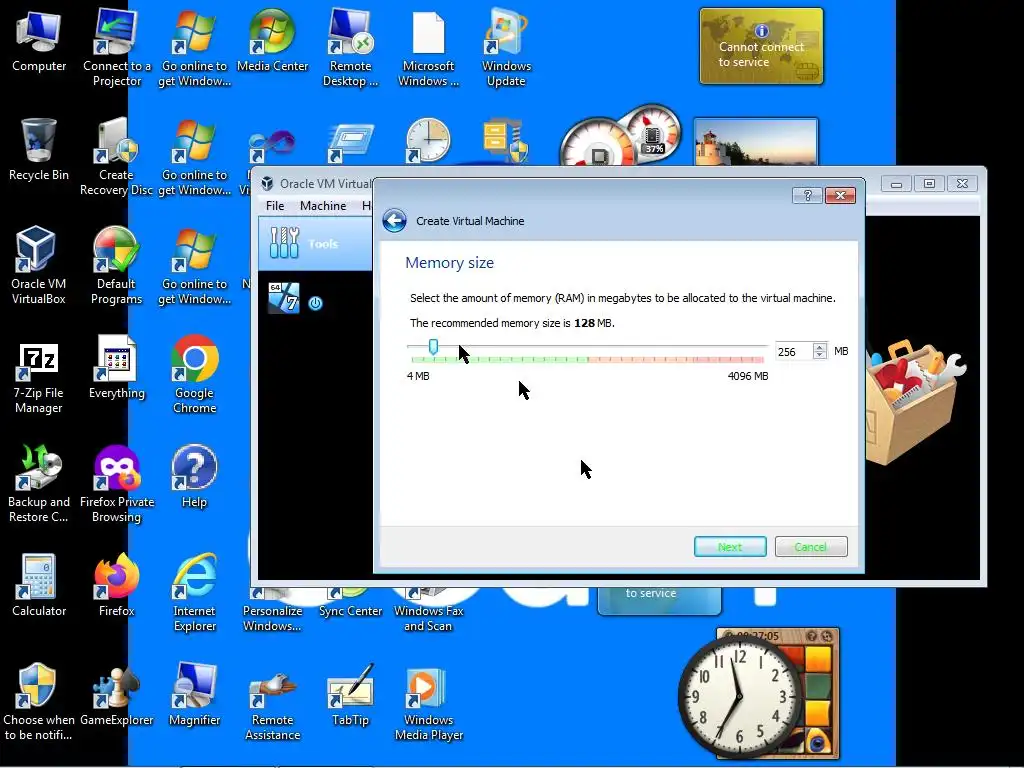
Task: Click the analog clock desktop gadget
Action: (x=739, y=697)
